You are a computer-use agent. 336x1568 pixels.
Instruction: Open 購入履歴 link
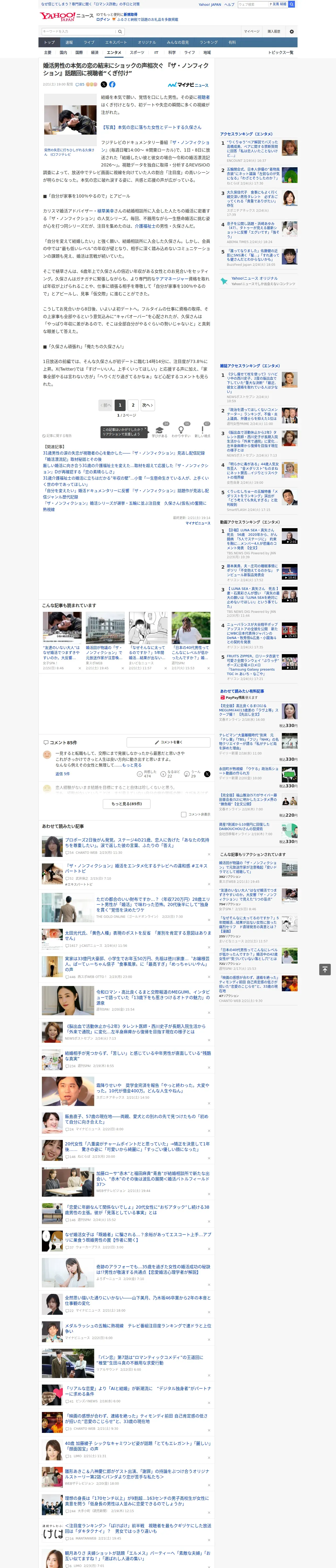click(x=274, y=31)
